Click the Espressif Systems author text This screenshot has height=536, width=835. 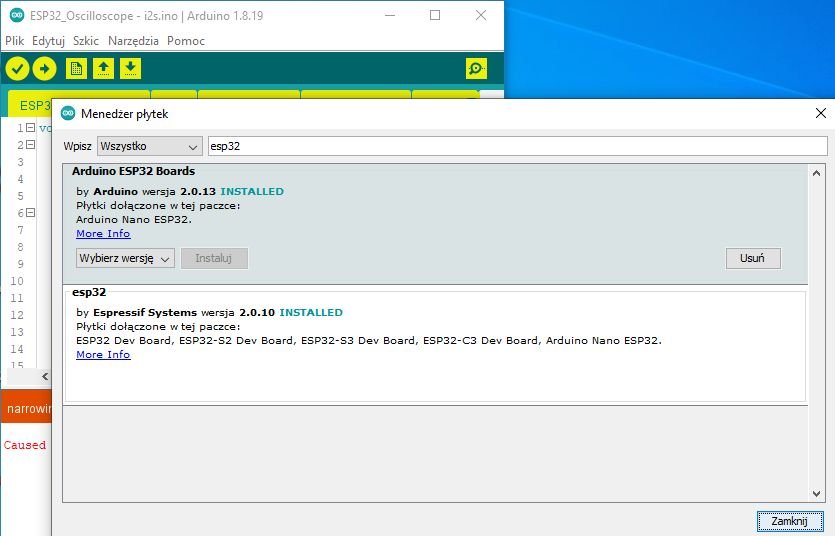click(x=145, y=312)
